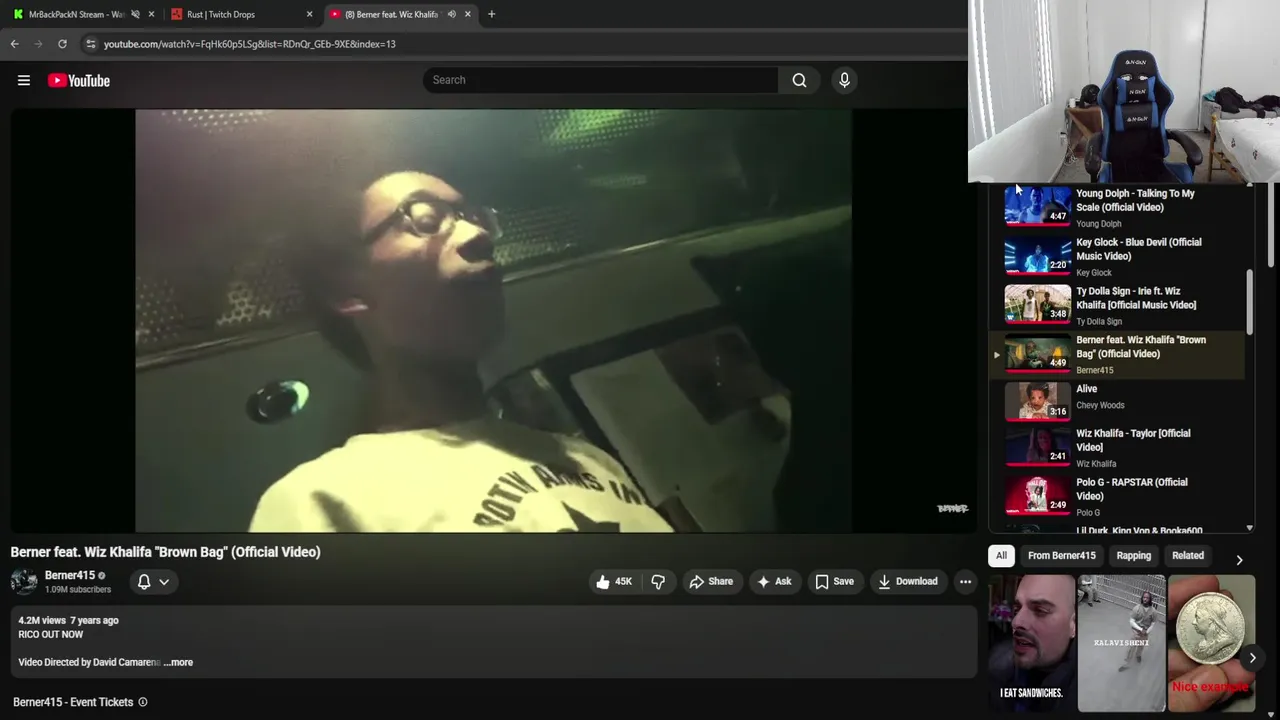Image resolution: width=1280 pixels, height=720 pixels.
Task: Open the 'Nice example' coin short
Action: [x=1211, y=642]
